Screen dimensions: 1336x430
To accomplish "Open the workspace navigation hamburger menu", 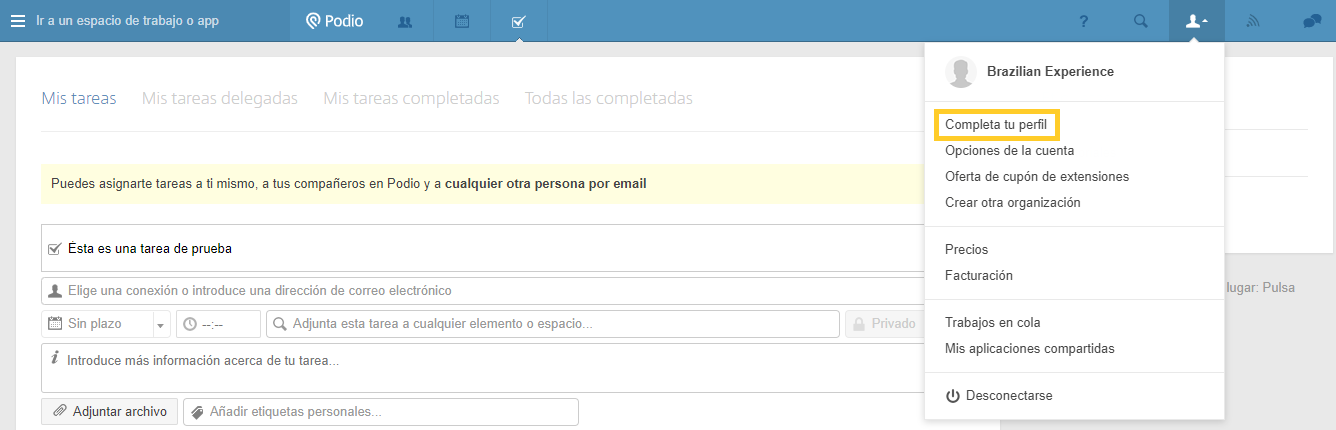I will point(17,21).
